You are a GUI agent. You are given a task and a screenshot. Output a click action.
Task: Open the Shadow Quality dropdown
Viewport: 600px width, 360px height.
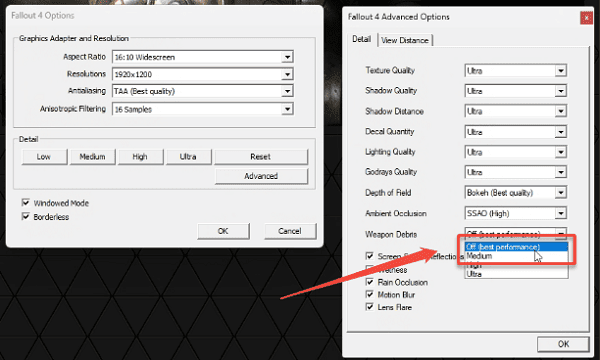point(515,91)
